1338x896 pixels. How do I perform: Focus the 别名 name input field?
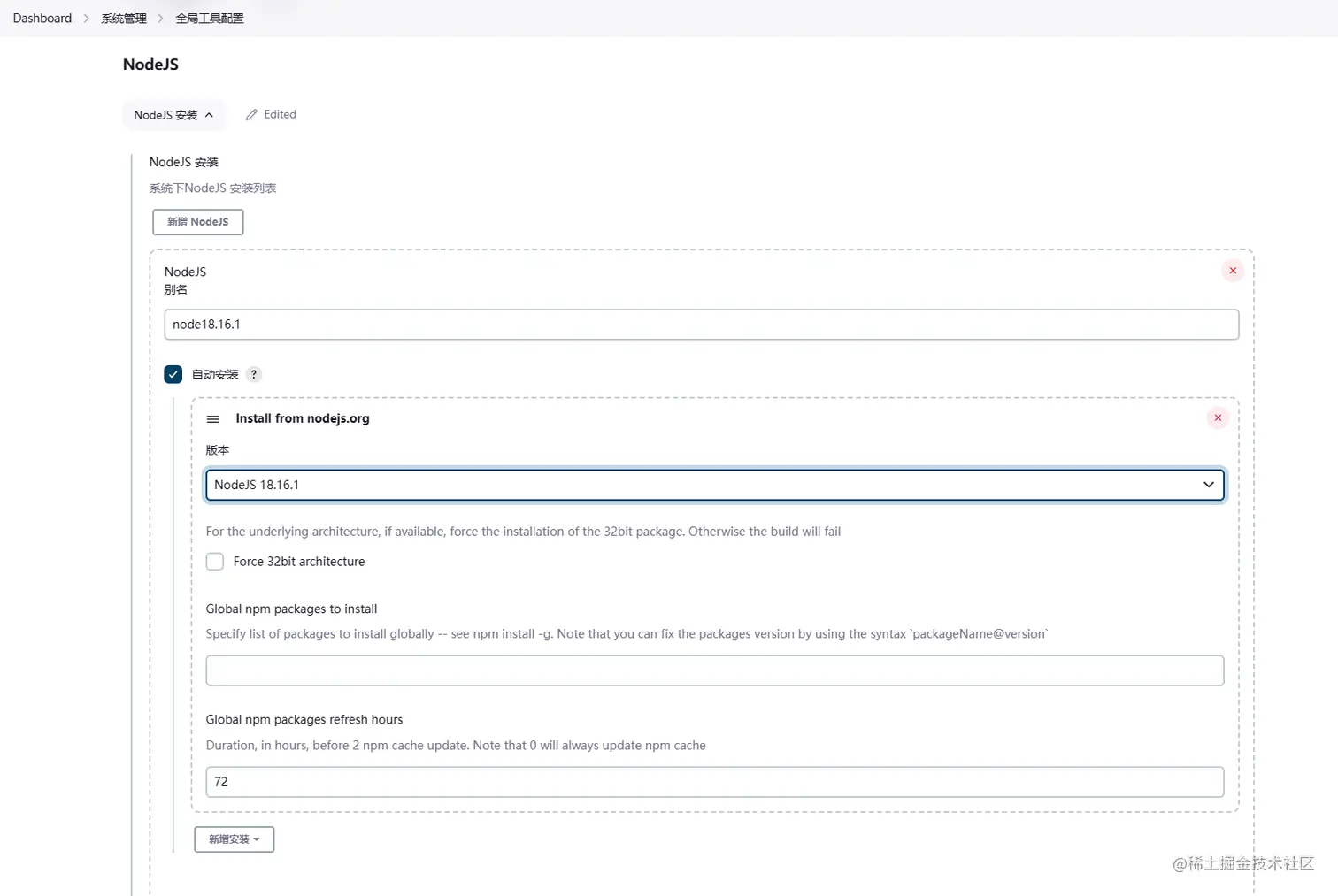701,325
